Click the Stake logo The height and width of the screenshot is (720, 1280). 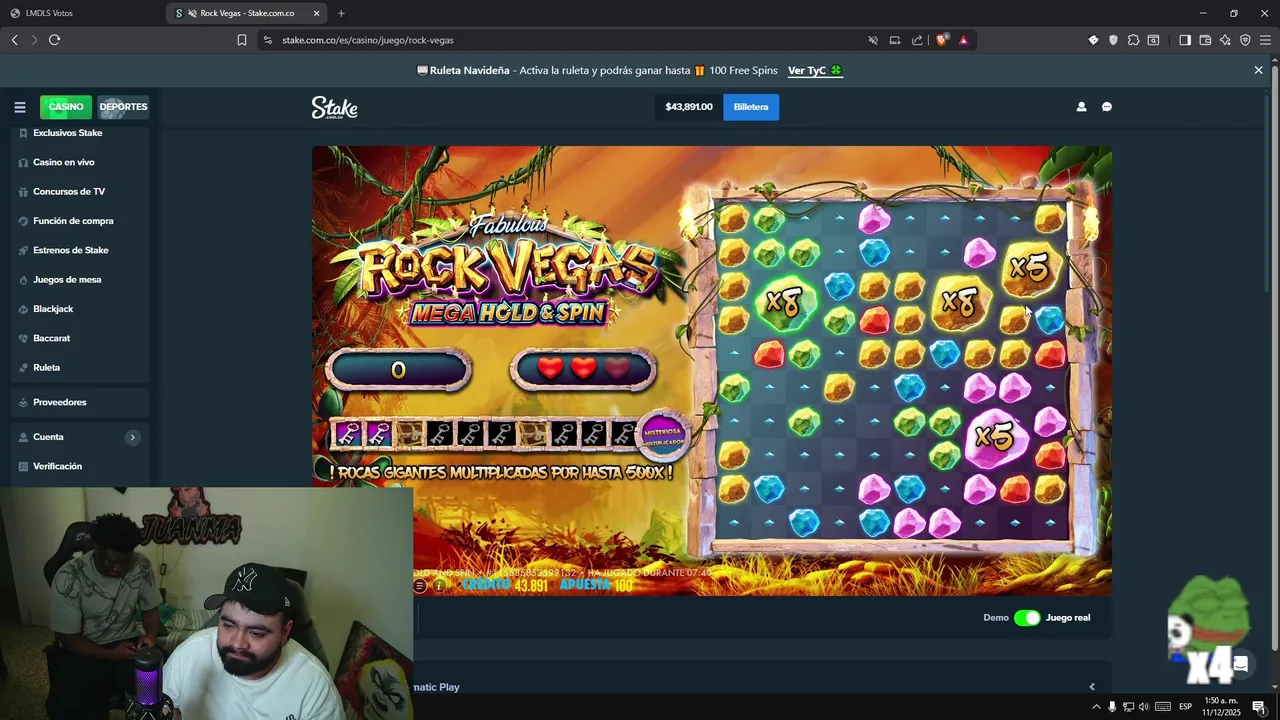(334, 107)
